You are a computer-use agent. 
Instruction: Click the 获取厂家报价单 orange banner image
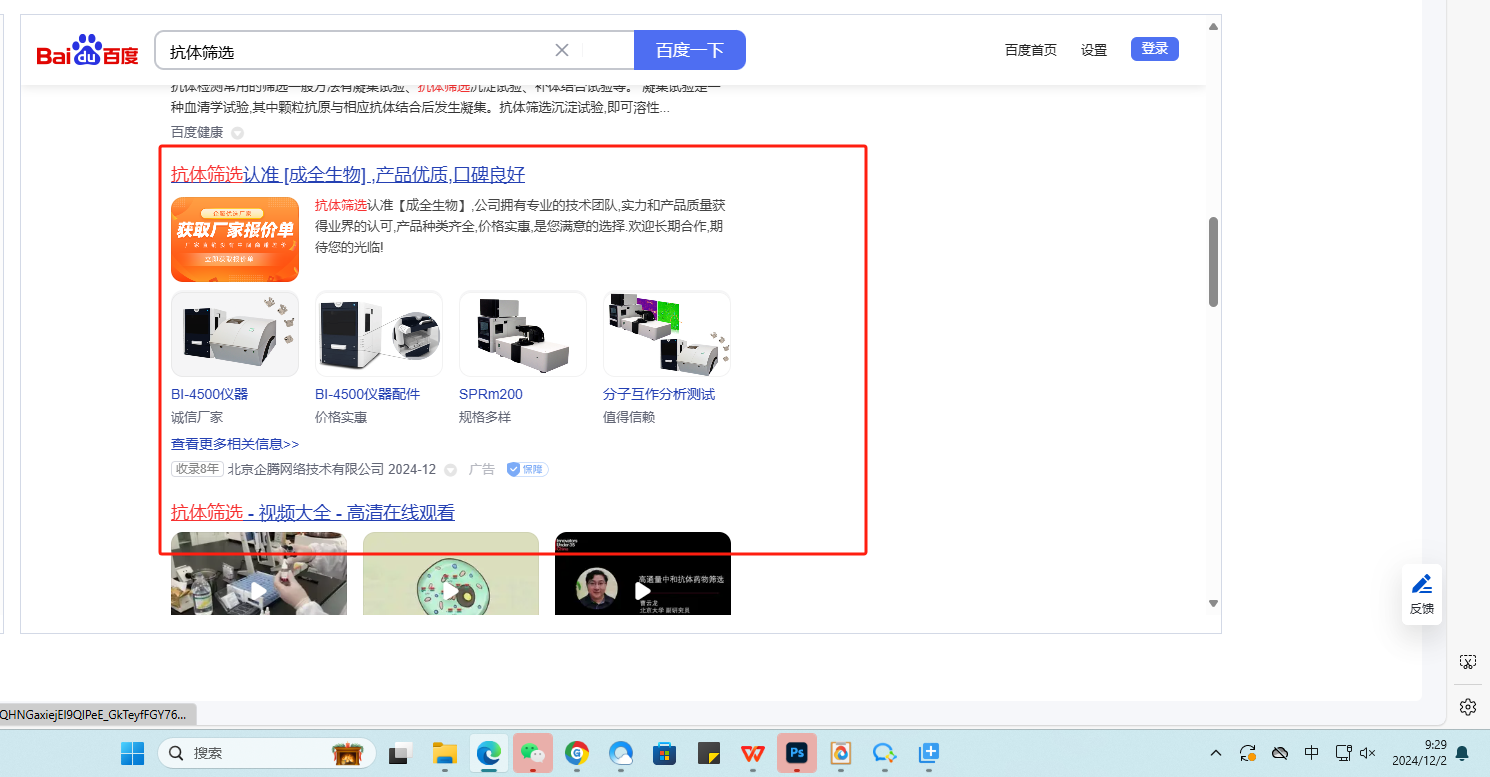pos(235,239)
